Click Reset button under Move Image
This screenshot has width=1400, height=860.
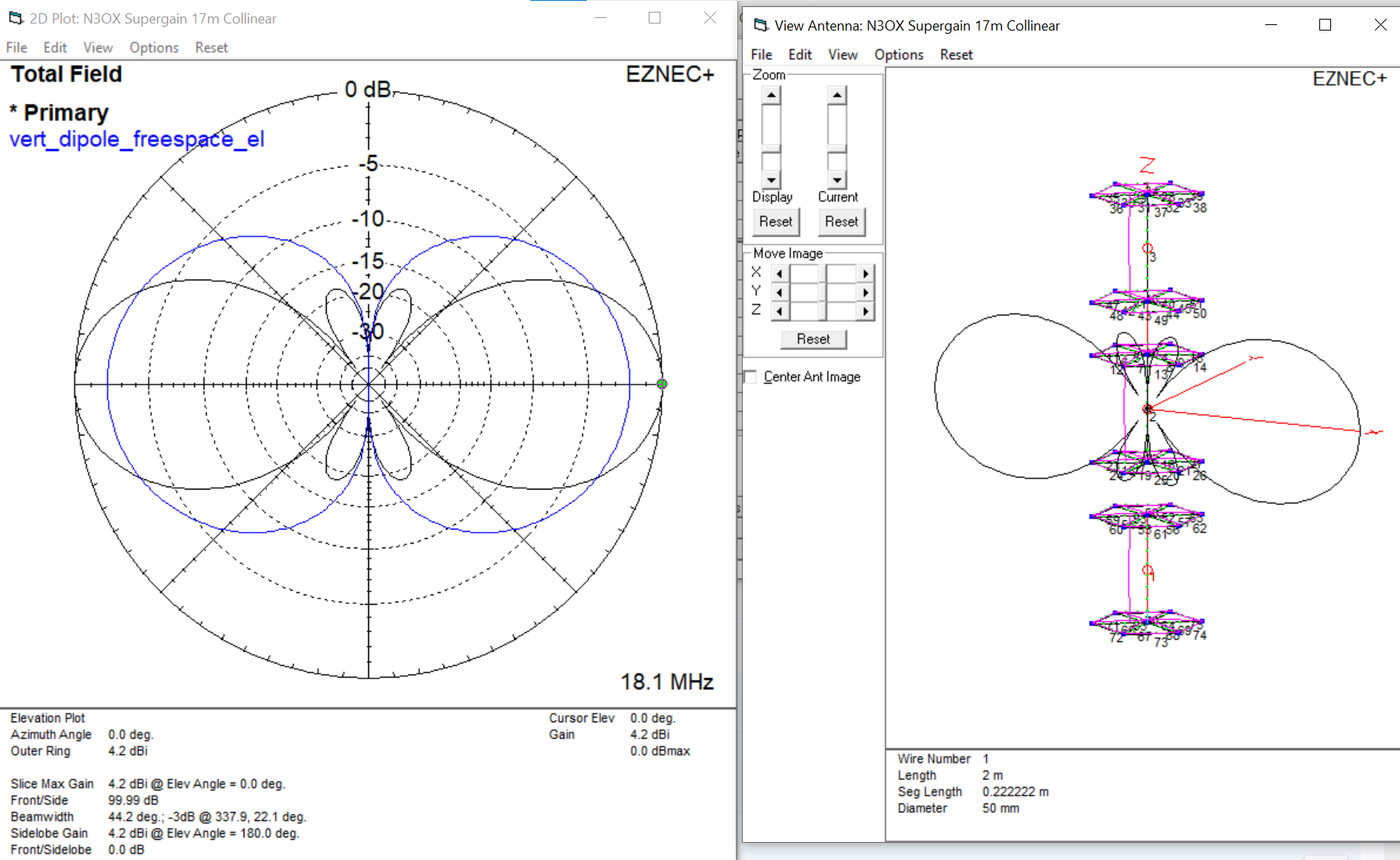coord(813,339)
